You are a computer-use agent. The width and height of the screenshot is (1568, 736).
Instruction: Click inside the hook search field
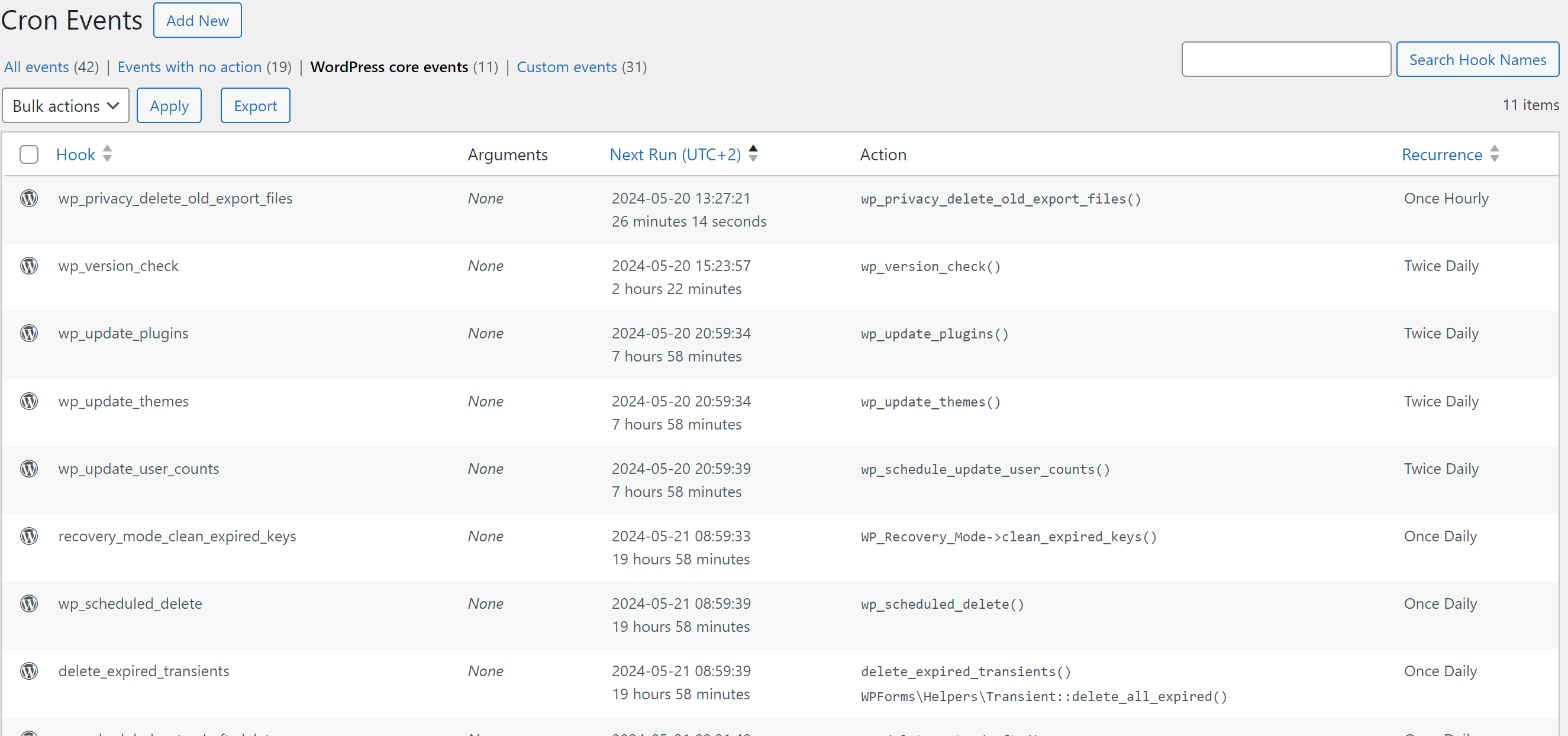(x=1286, y=59)
